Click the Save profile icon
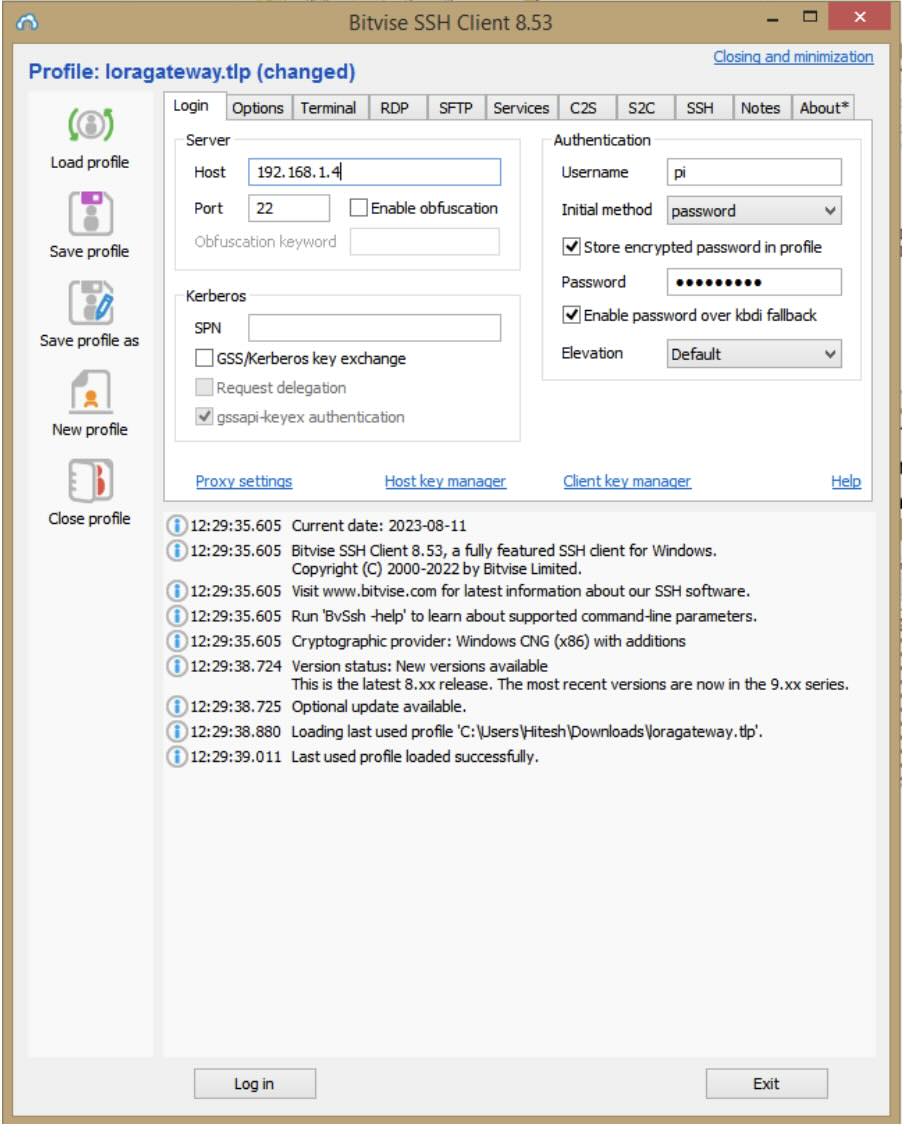 pyautogui.click(x=90, y=214)
